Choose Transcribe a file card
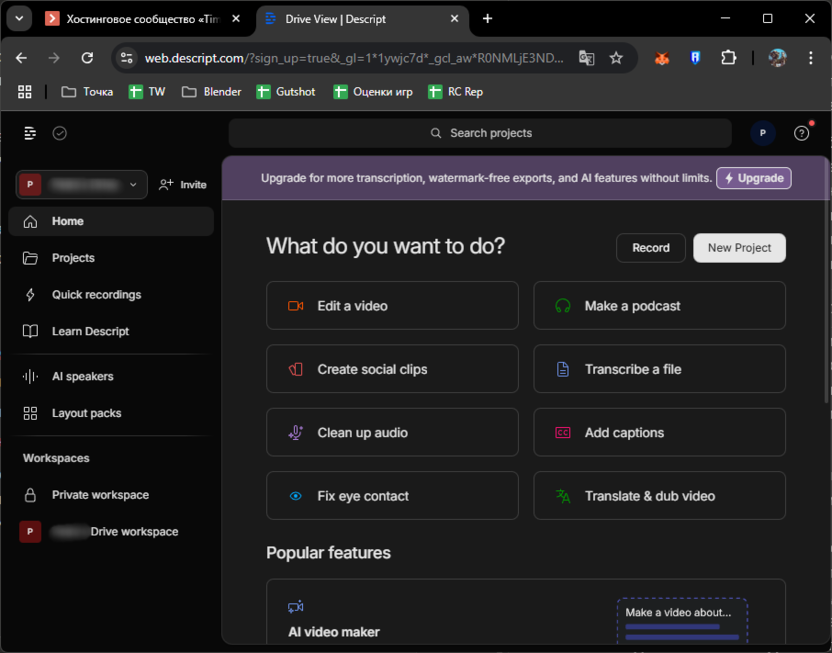832x653 pixels. tap(659, 369)
